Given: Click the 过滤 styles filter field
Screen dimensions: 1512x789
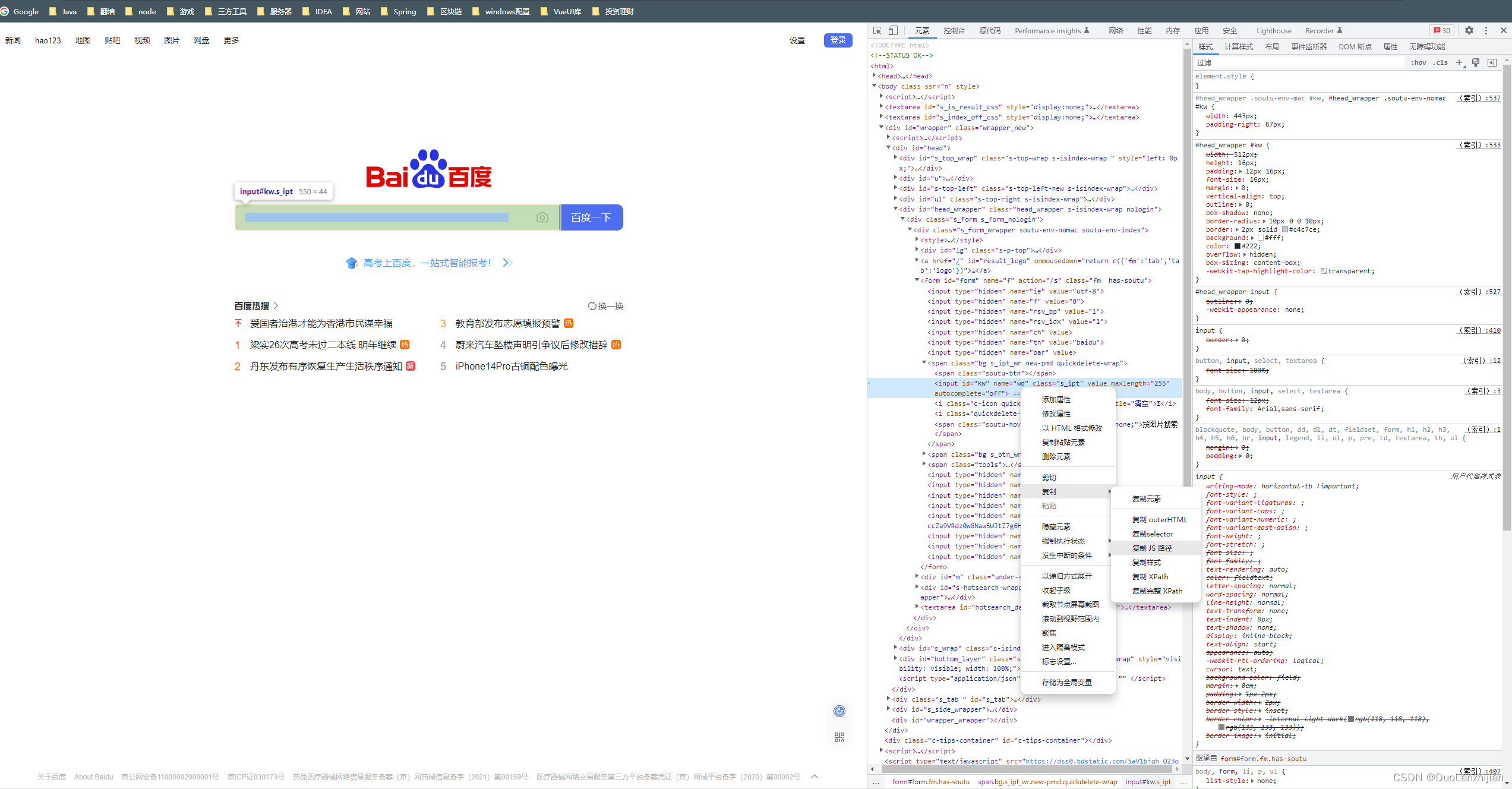Looking at the screenshot, I should [1300, 62].
